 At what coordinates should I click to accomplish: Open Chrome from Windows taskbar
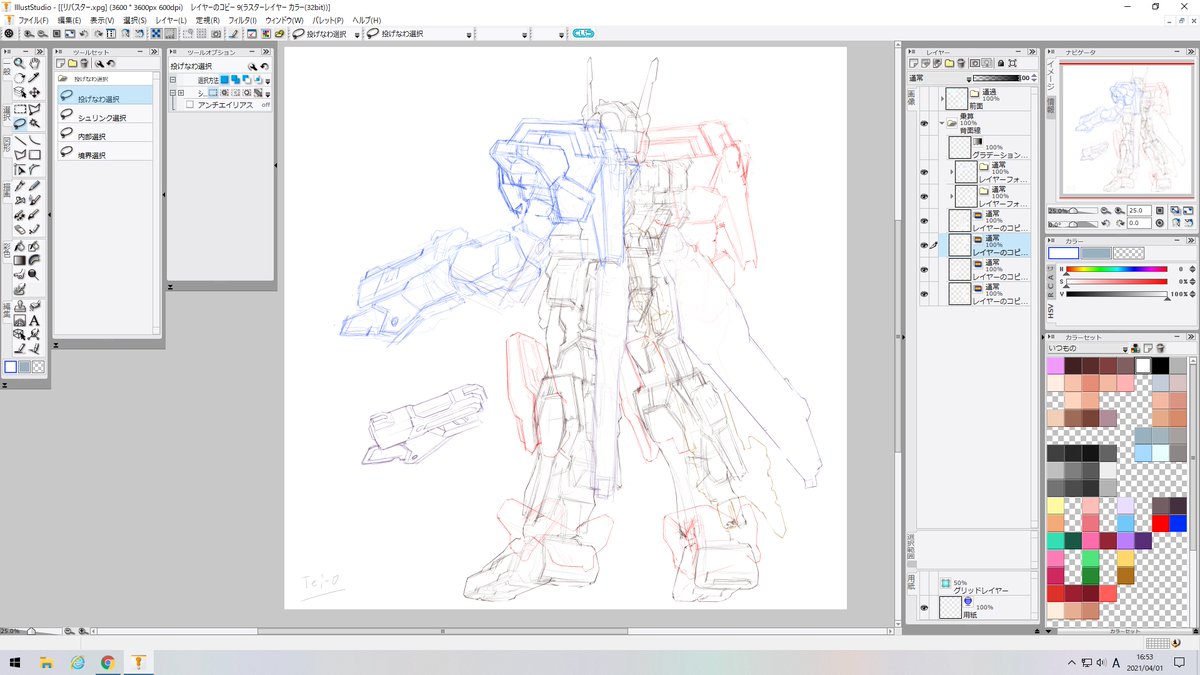(107, 662)
